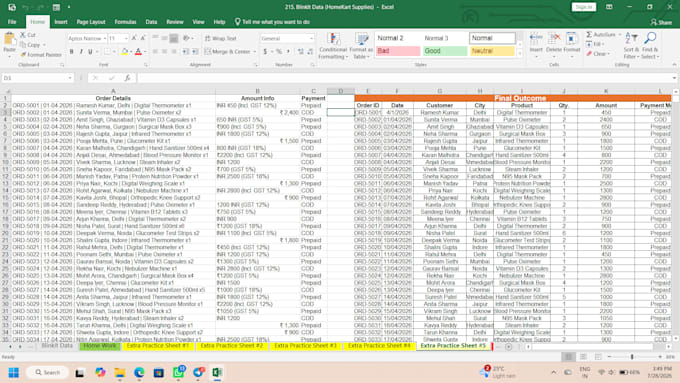Image resolution: width=680 pixels, height=383 pixels.
Task: Toggle Underline formatting
Action: (90, 52)
